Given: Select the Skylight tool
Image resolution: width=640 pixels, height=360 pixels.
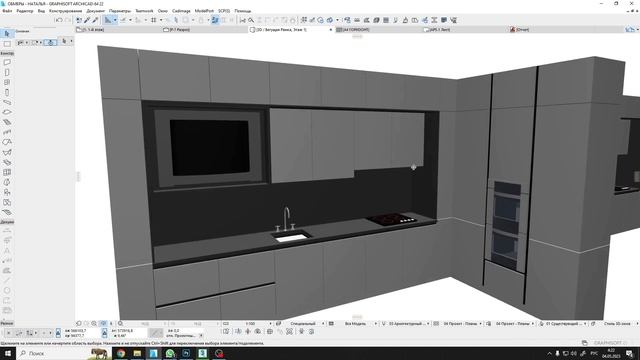Looking at the screenshot, I should (7, 162).
